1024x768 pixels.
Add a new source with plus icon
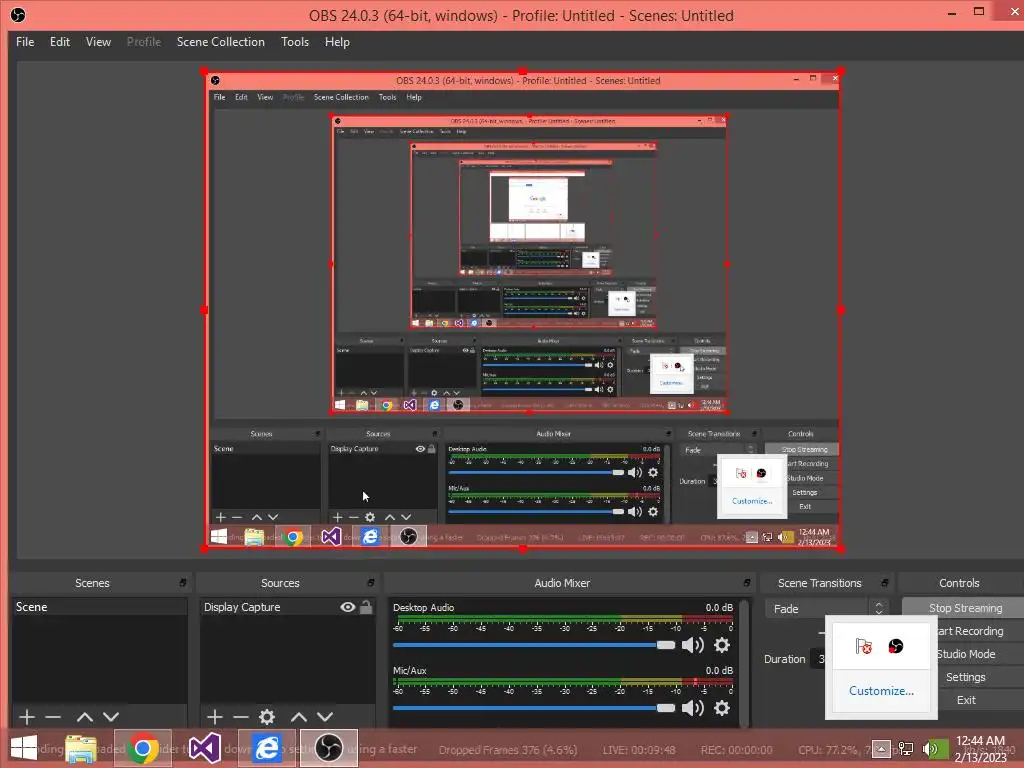[x=214, y=717]
